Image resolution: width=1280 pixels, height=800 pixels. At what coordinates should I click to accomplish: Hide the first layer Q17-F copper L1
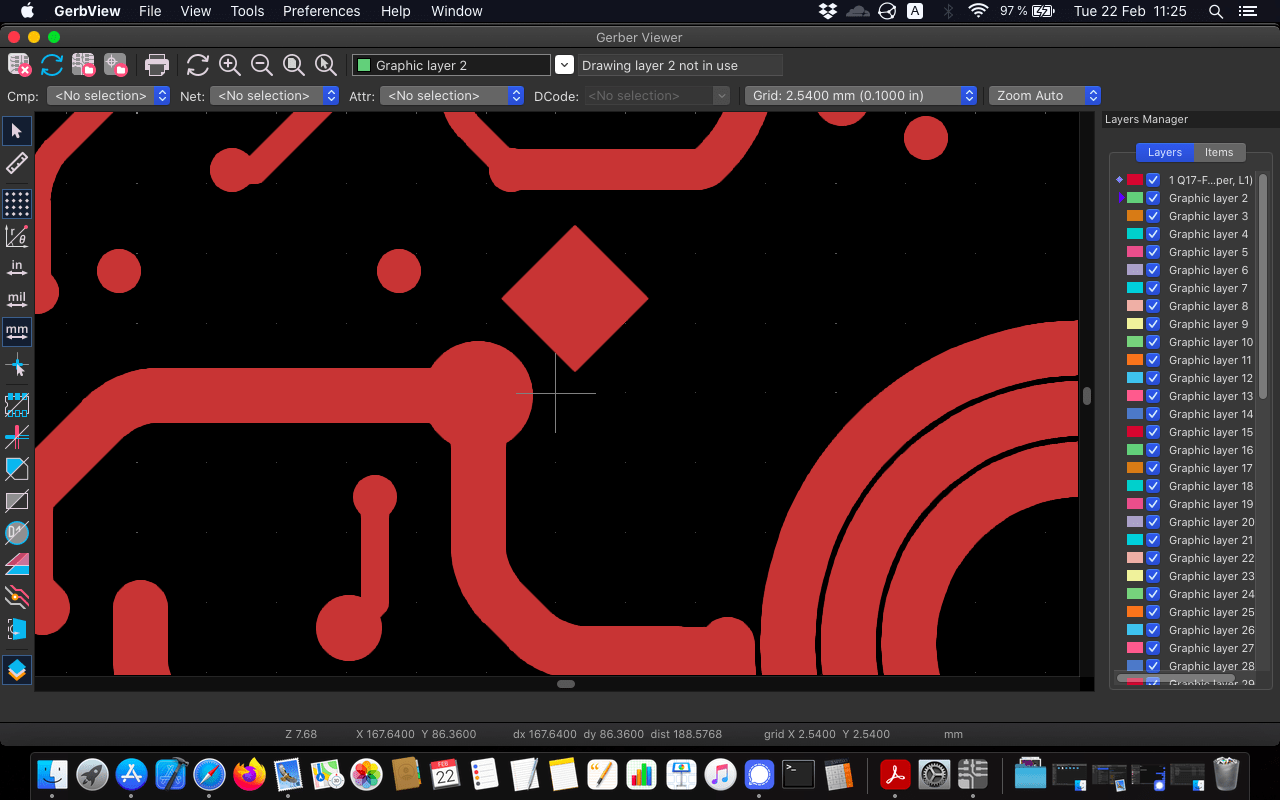[x=1153, y=180]
